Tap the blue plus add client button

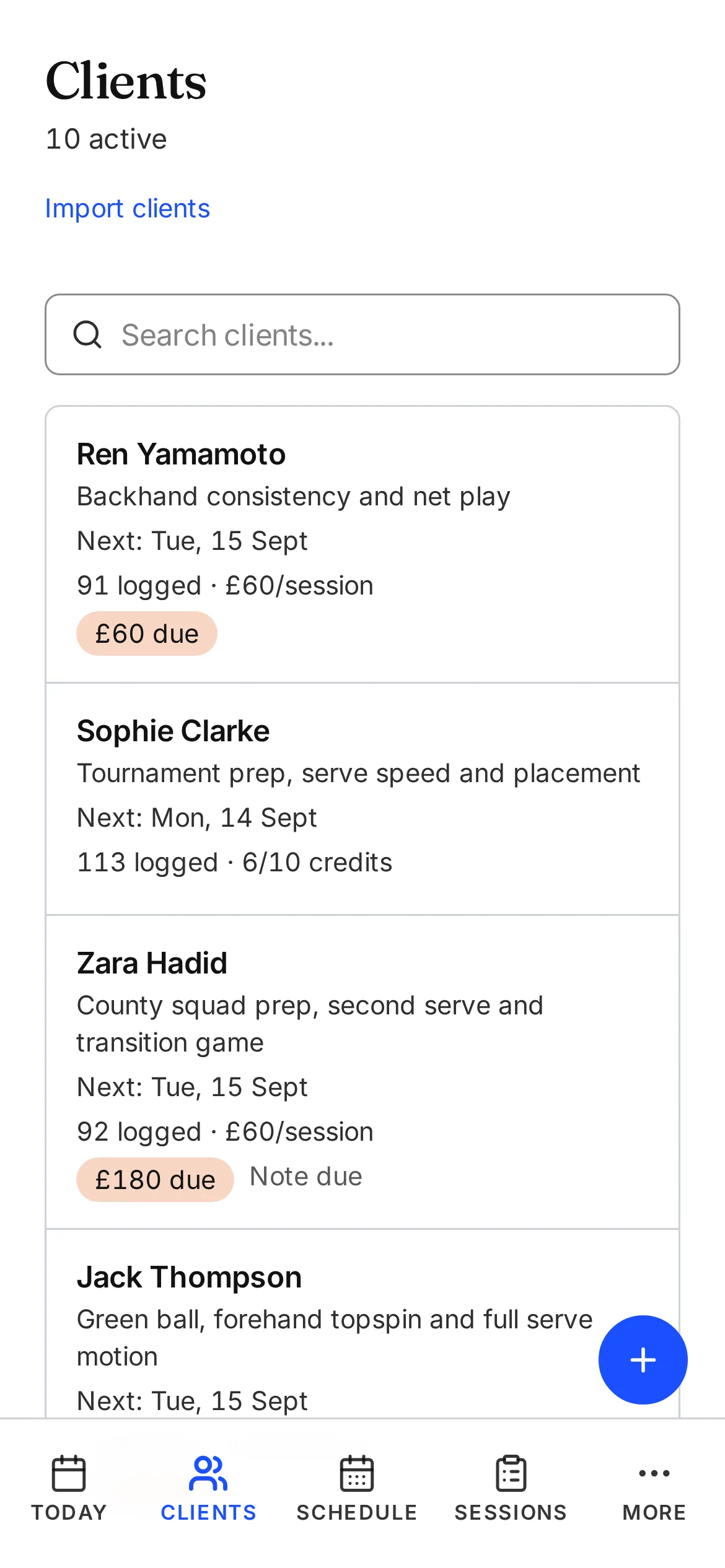pos(643,1359)
